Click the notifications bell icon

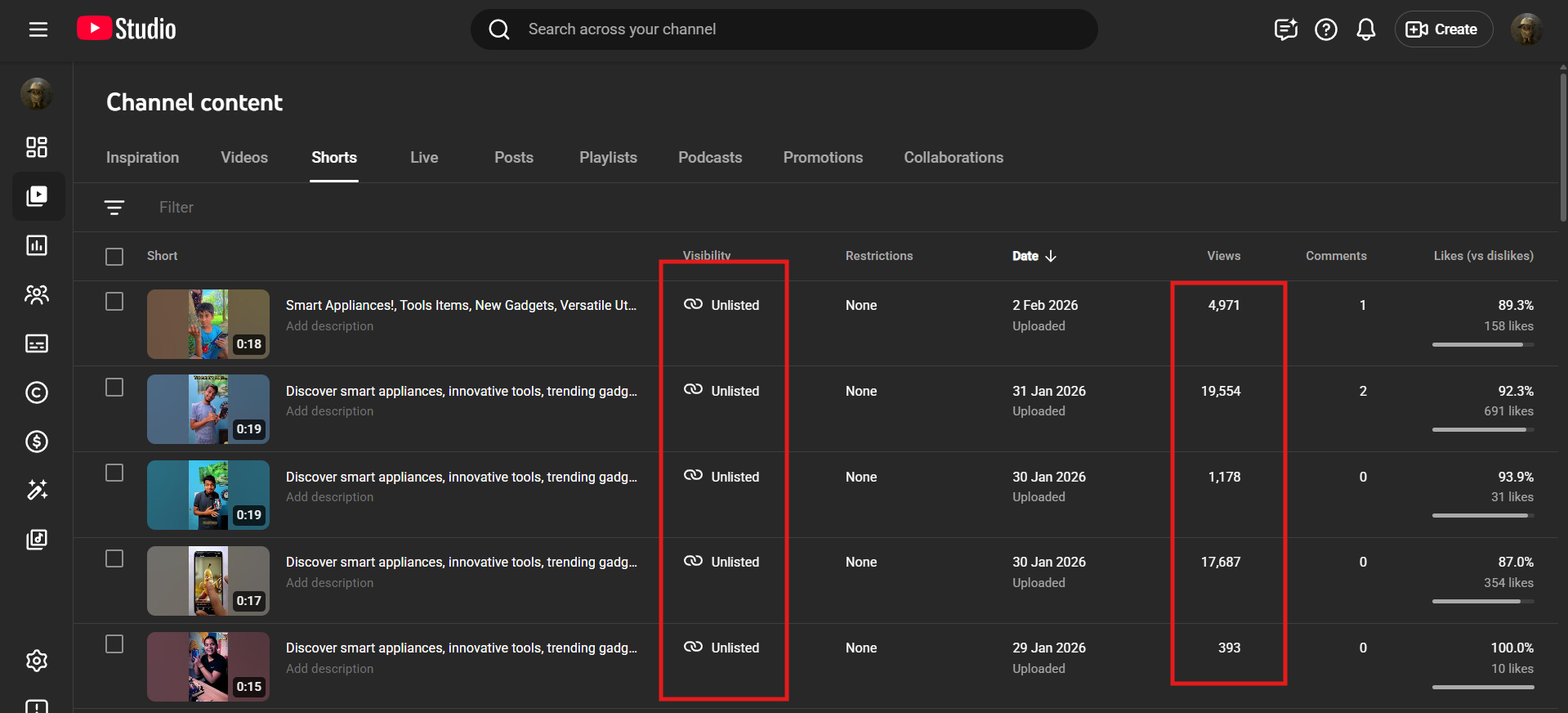pos(1365,29)
